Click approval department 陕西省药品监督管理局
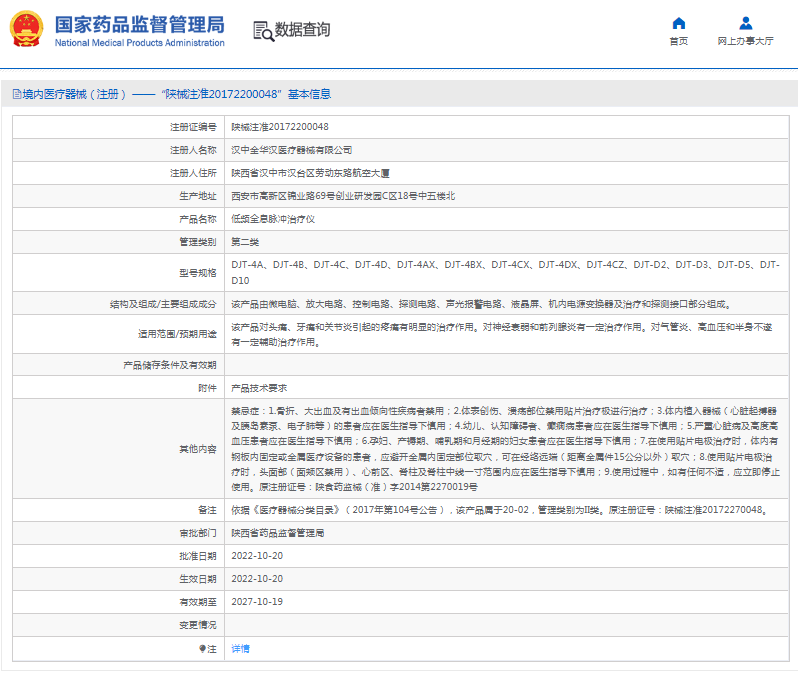This screenshot has width=798, height=674. pos(278,534)
